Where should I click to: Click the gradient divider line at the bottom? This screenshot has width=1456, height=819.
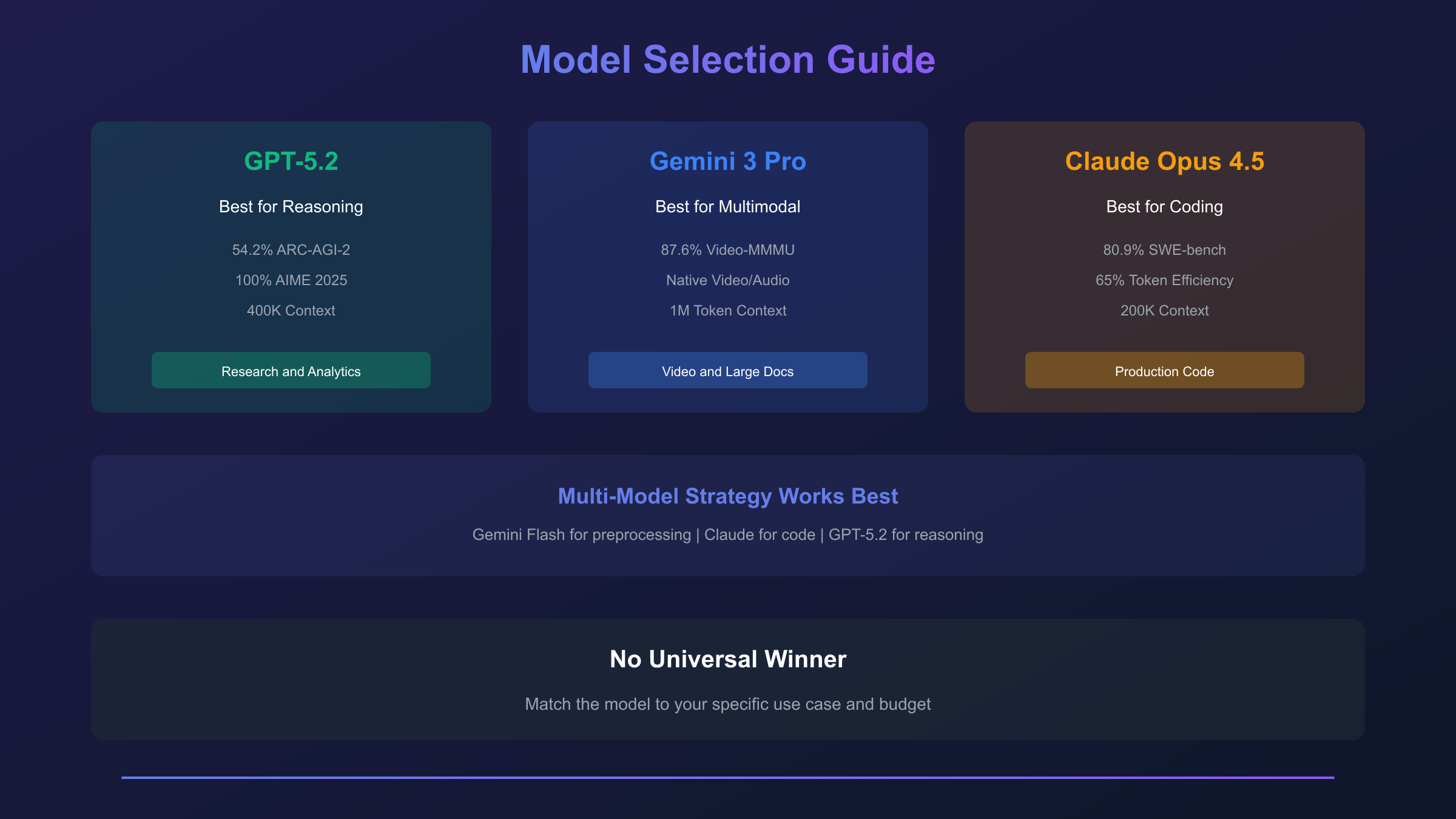point(727,777)
